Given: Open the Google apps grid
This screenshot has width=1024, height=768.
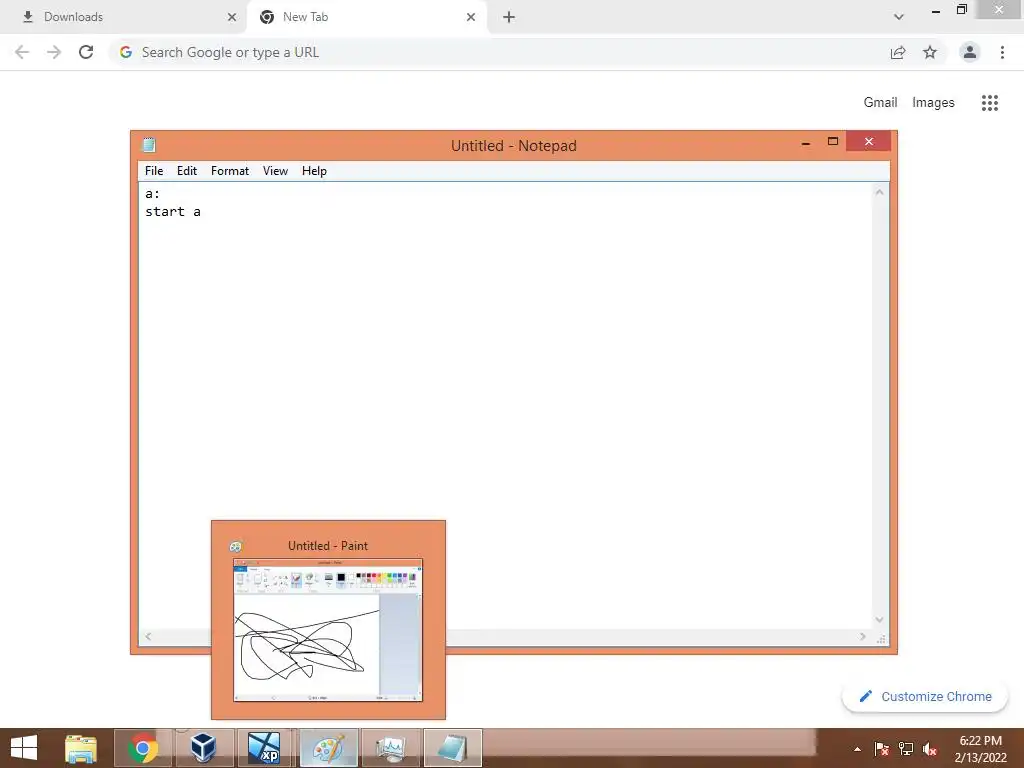Looking at the screenshot, I should [x=990, y=103].
